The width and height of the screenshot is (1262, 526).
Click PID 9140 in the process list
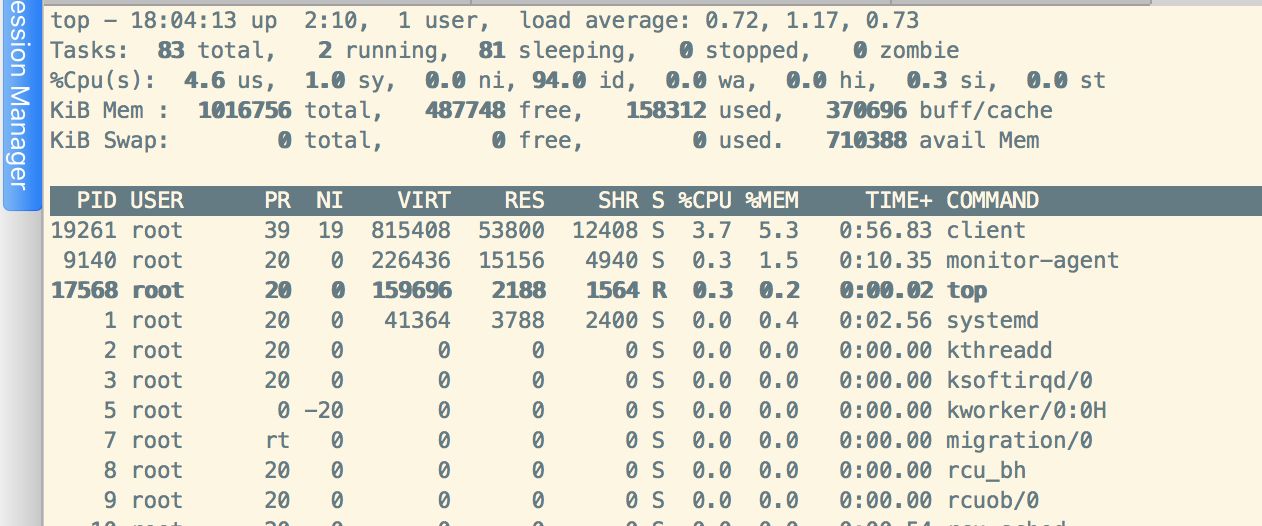[x=90, y=260]
